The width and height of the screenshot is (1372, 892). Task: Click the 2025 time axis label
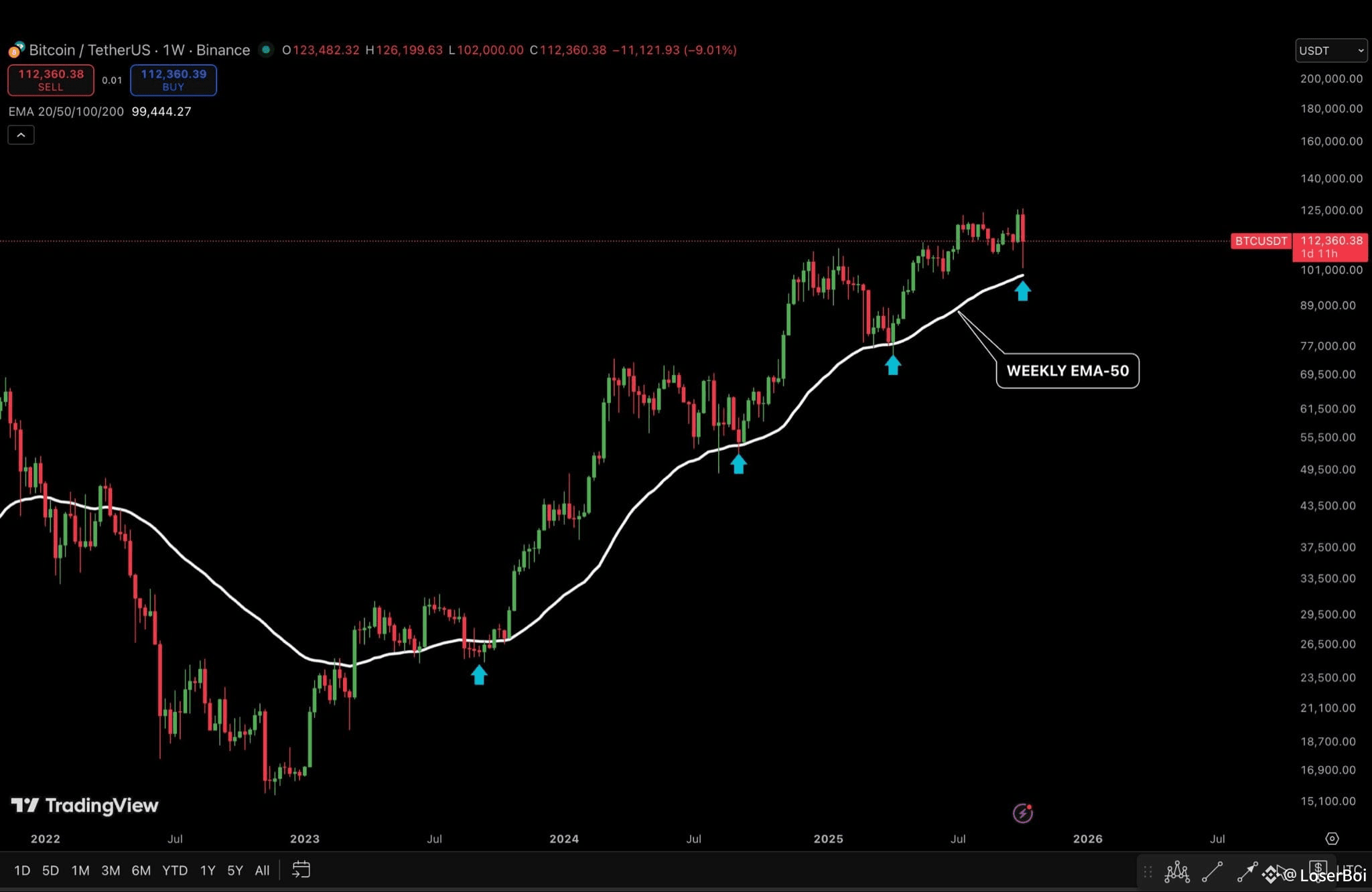click(828, 838)
